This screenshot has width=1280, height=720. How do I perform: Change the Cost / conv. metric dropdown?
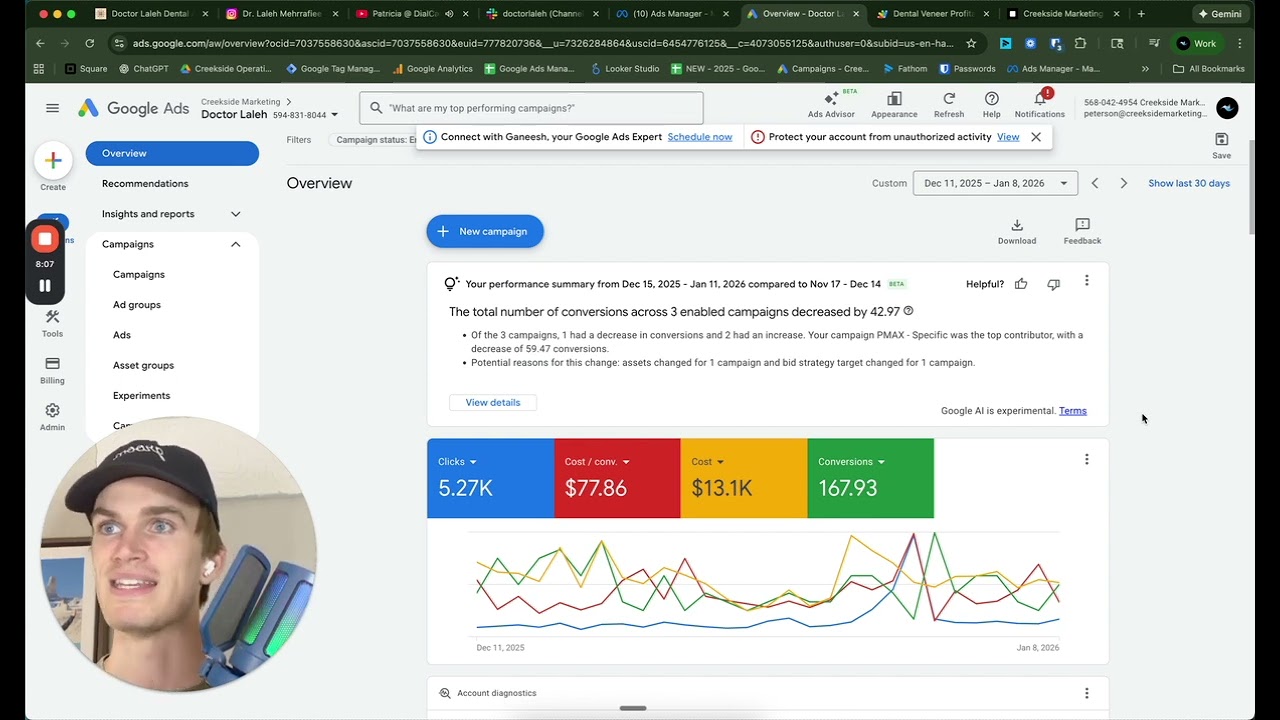(596, 462)
